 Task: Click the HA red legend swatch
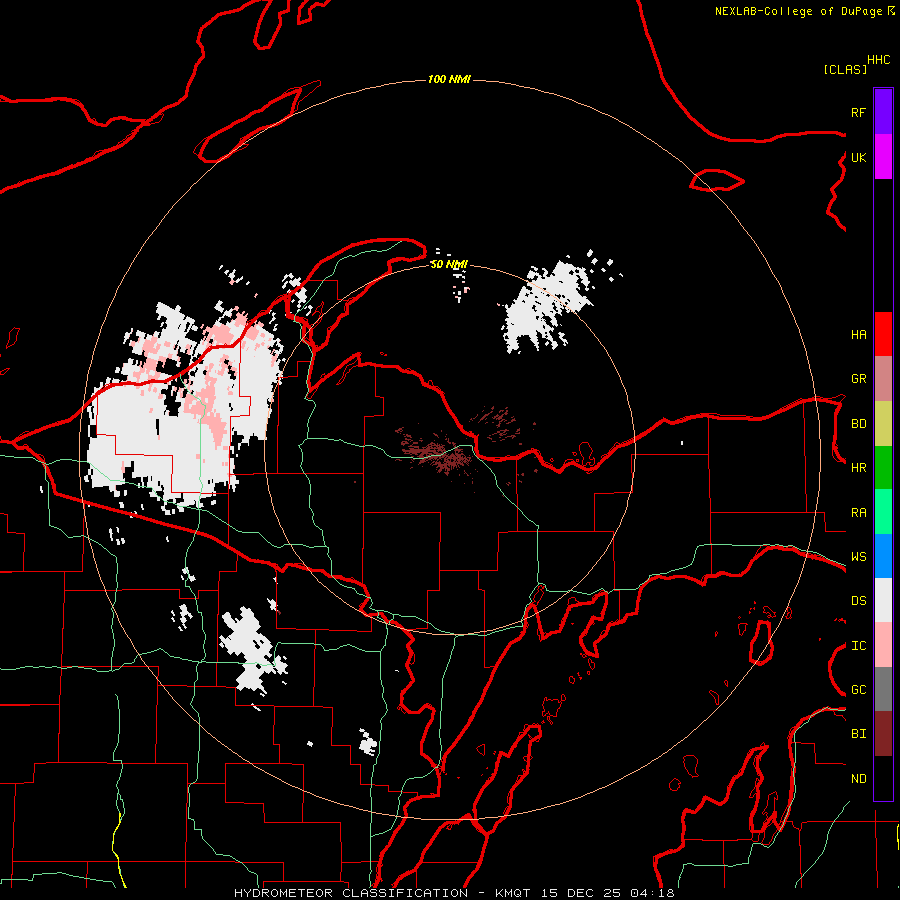click(x=883, y=334)
